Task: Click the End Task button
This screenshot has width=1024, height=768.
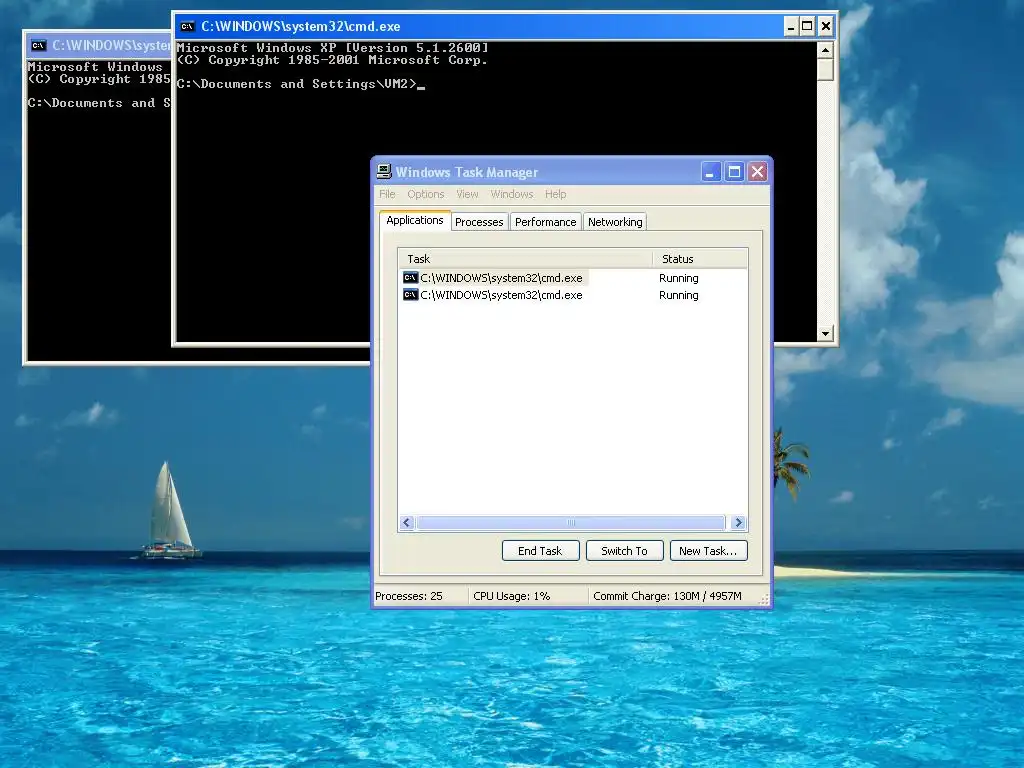Action: [541, 551]
